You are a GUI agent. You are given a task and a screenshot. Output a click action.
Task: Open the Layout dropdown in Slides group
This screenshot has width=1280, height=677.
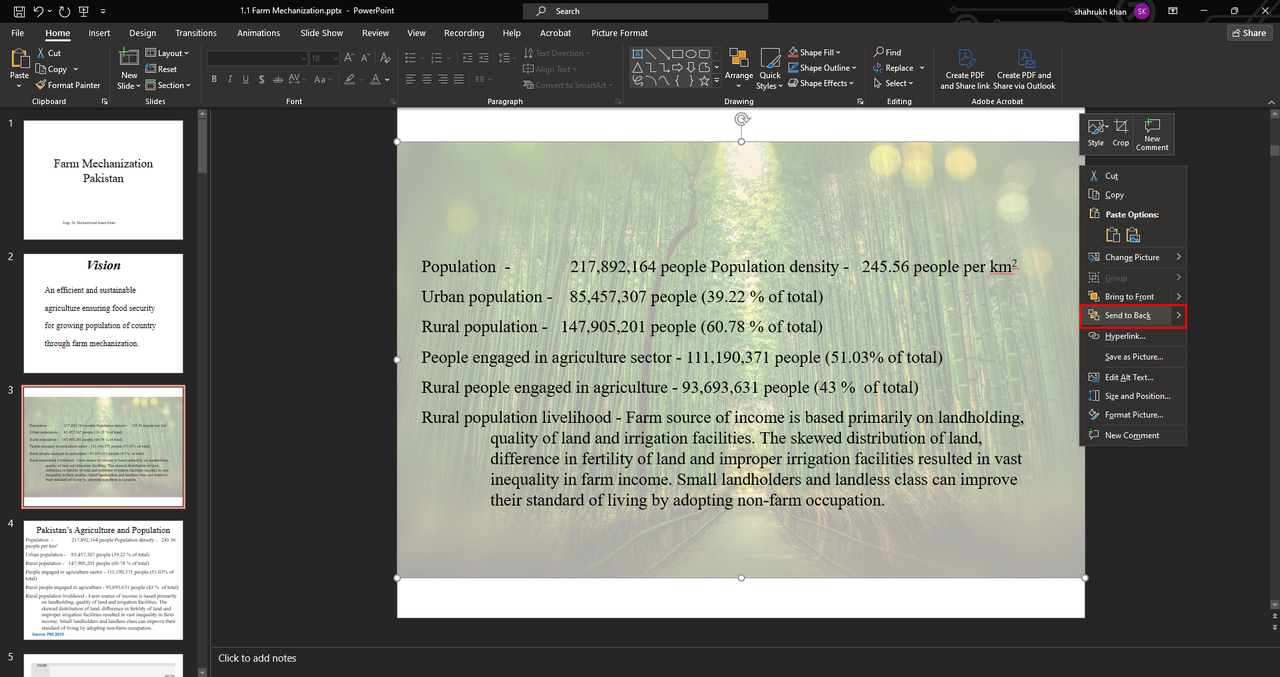pos(168,53)
